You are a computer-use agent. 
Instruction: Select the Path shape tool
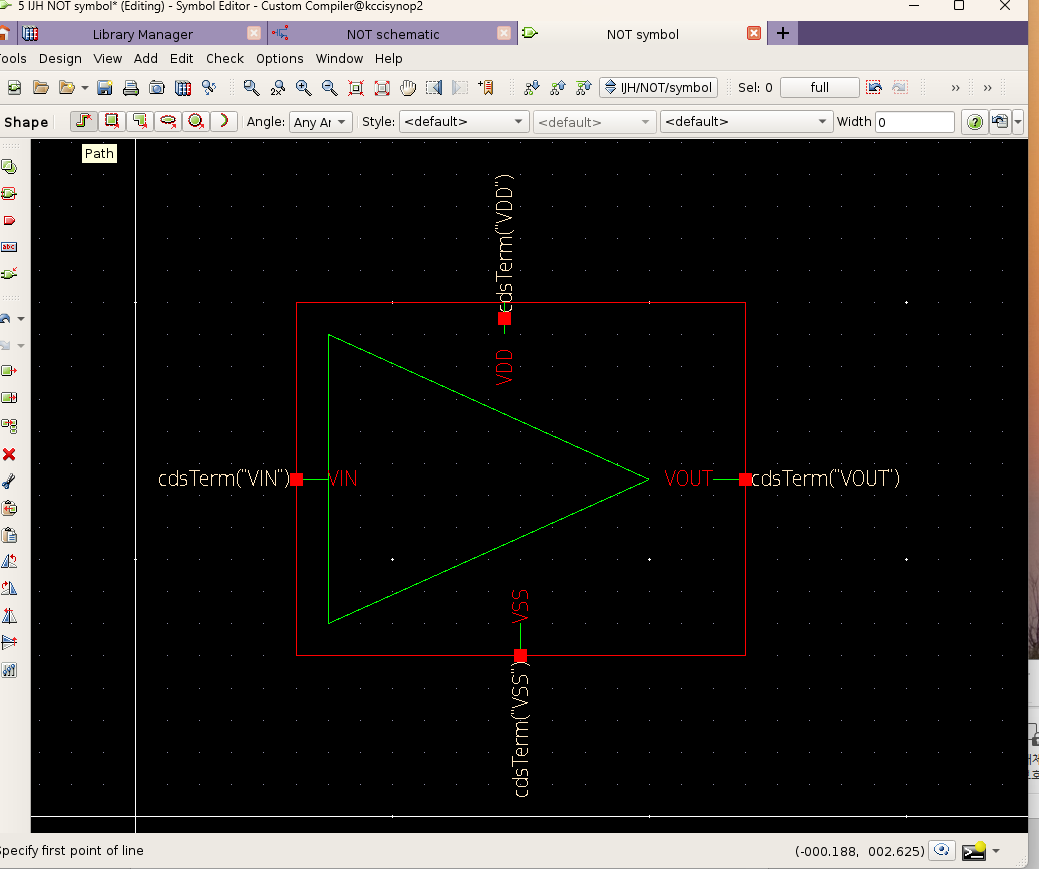pos(83,121)
